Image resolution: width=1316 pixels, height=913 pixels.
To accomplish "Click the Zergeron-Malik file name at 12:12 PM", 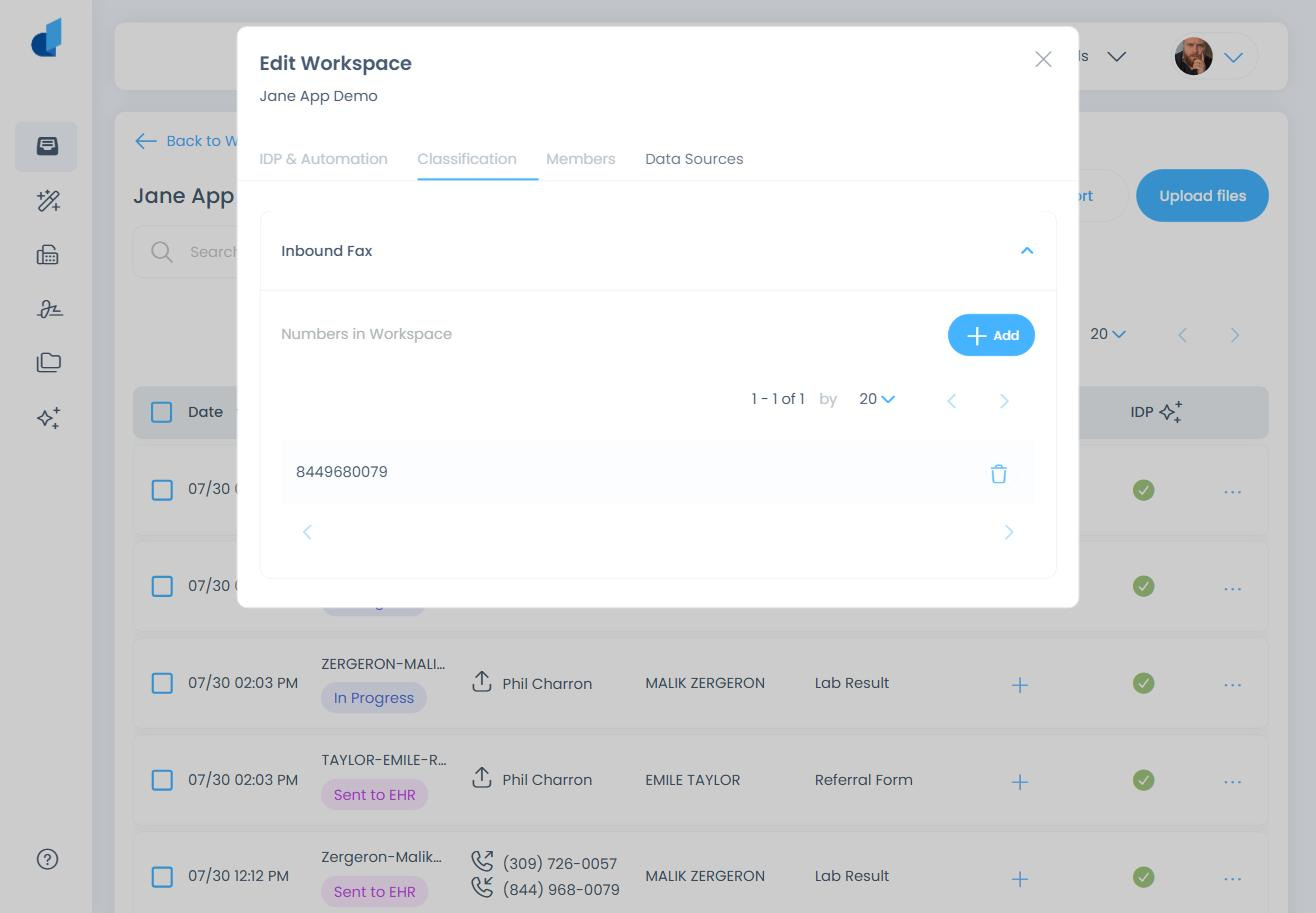I will coord(381,857).
